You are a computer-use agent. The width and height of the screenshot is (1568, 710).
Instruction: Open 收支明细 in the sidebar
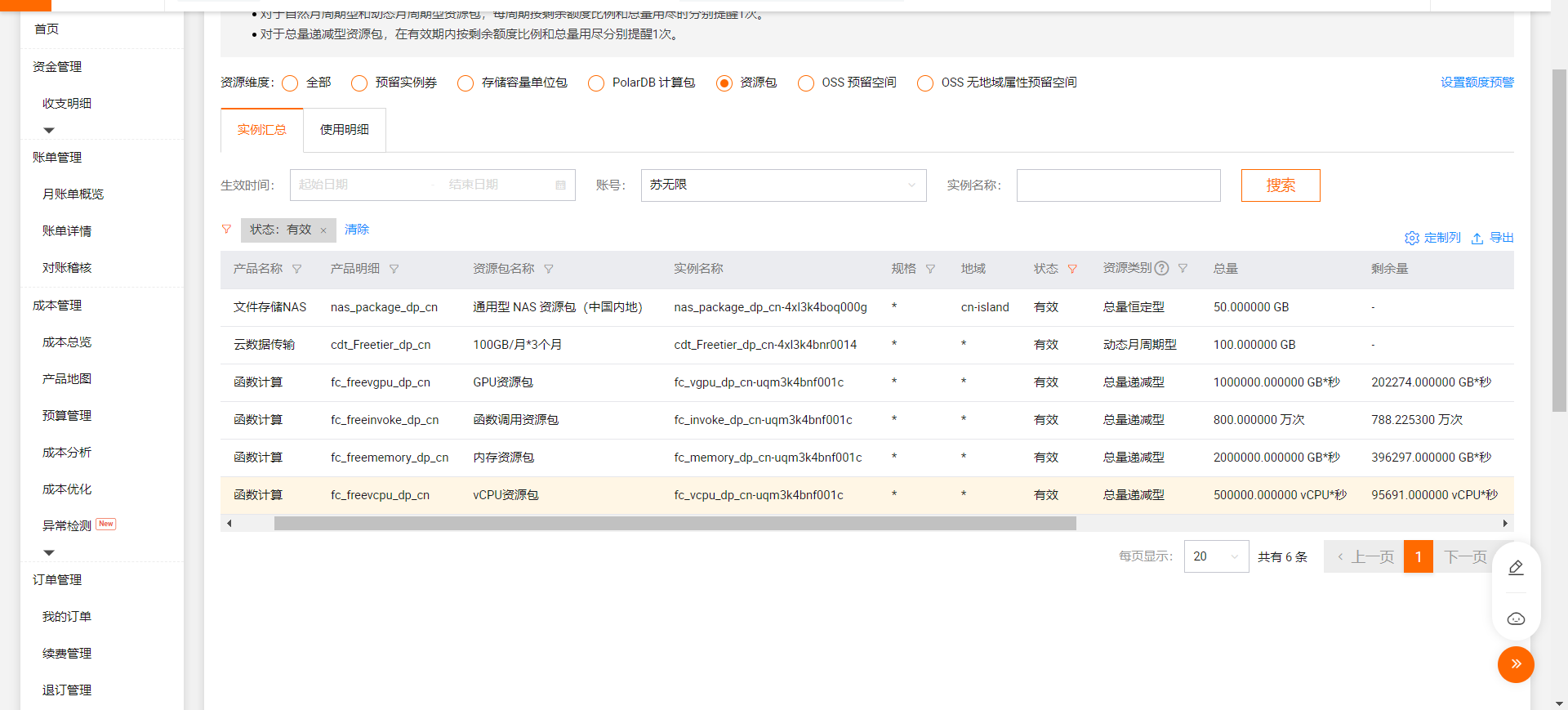click(x=67, y=103)
